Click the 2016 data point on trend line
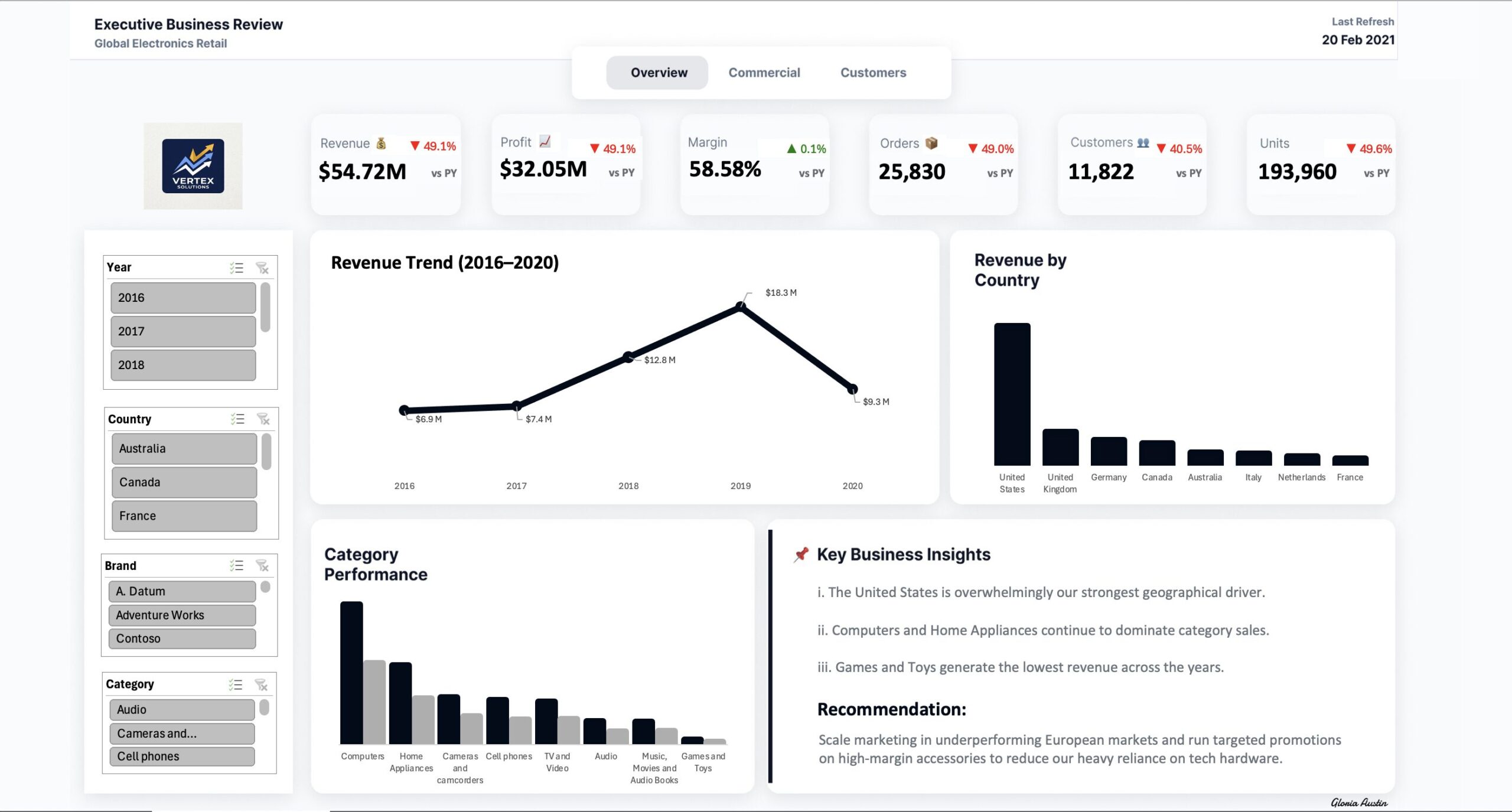Screen dimensions: 1512x812 click(404, 410)
